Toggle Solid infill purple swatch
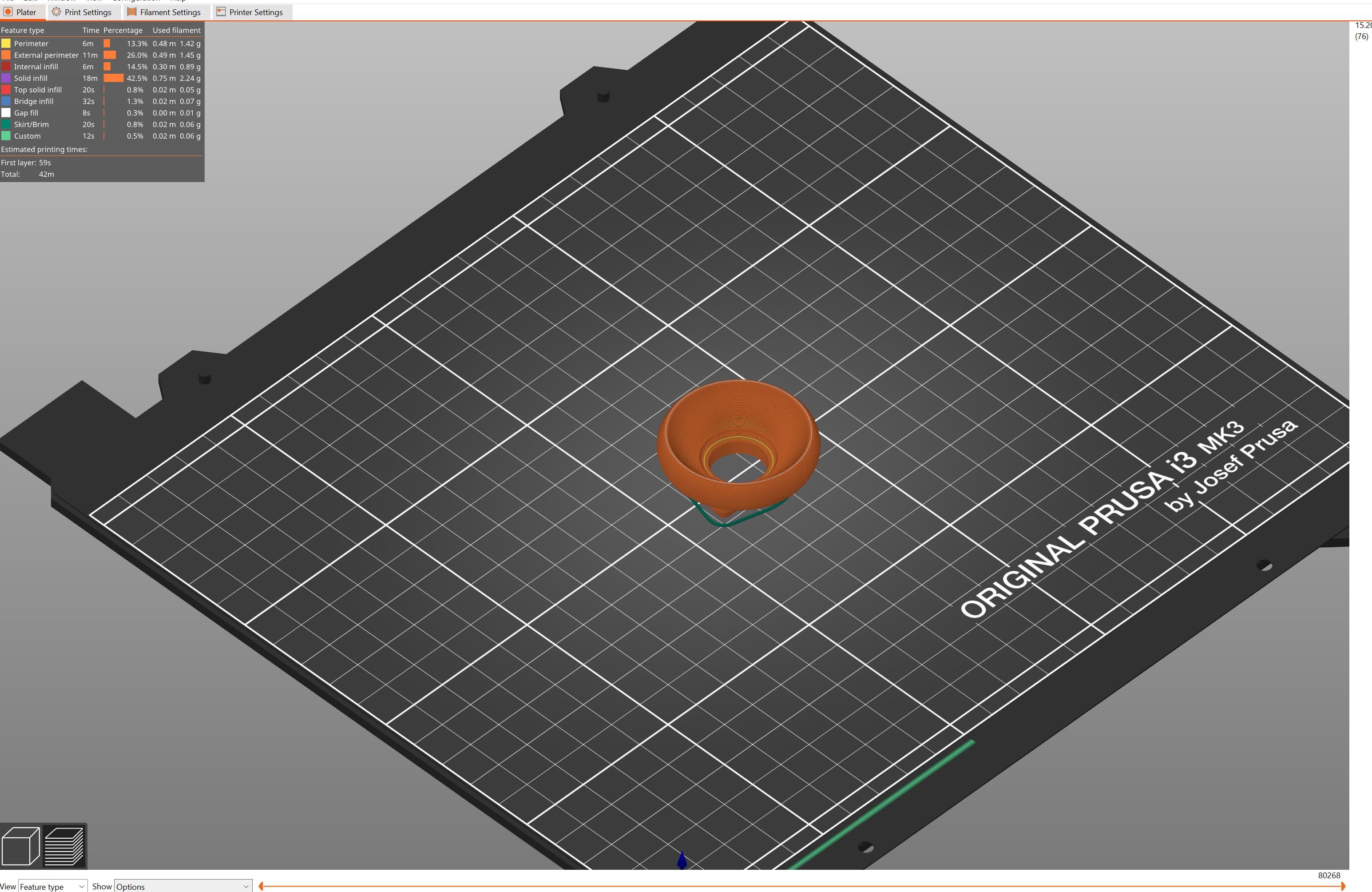1372x892 pixels. click(x=6, y=78)
